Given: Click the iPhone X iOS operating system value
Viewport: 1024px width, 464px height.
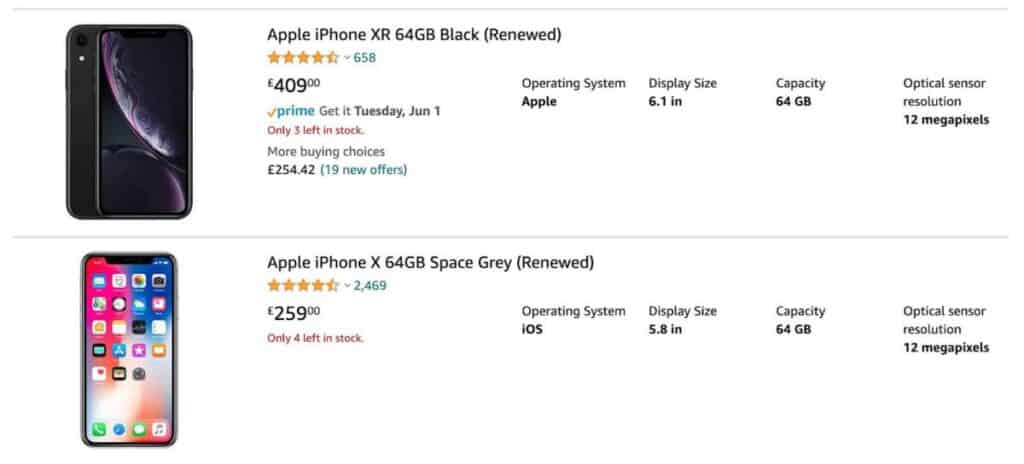Looking at the screenshot, I should pyautogui.click(x=532, y=329).
